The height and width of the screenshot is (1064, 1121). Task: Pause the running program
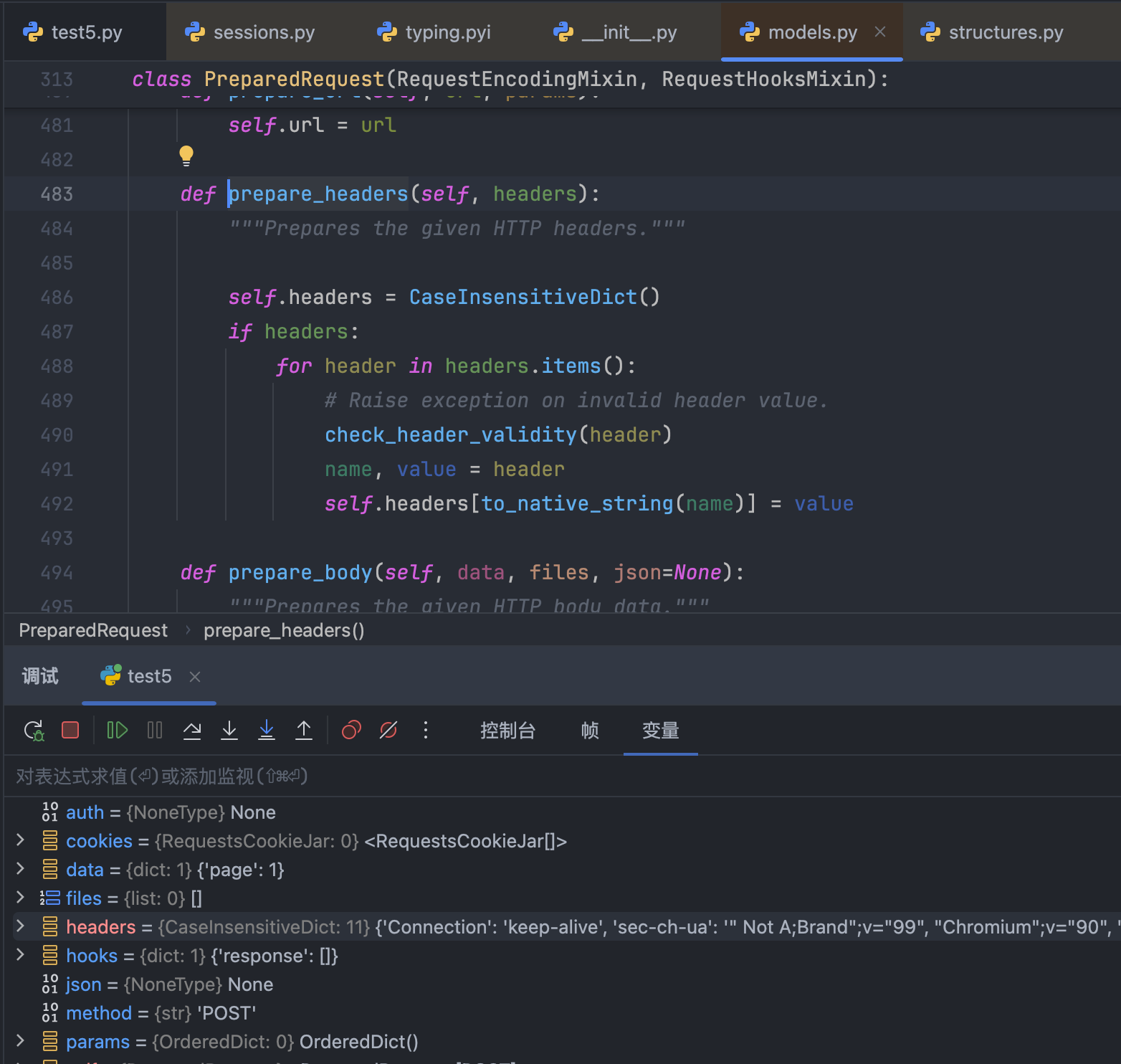[x=155, y=730]
